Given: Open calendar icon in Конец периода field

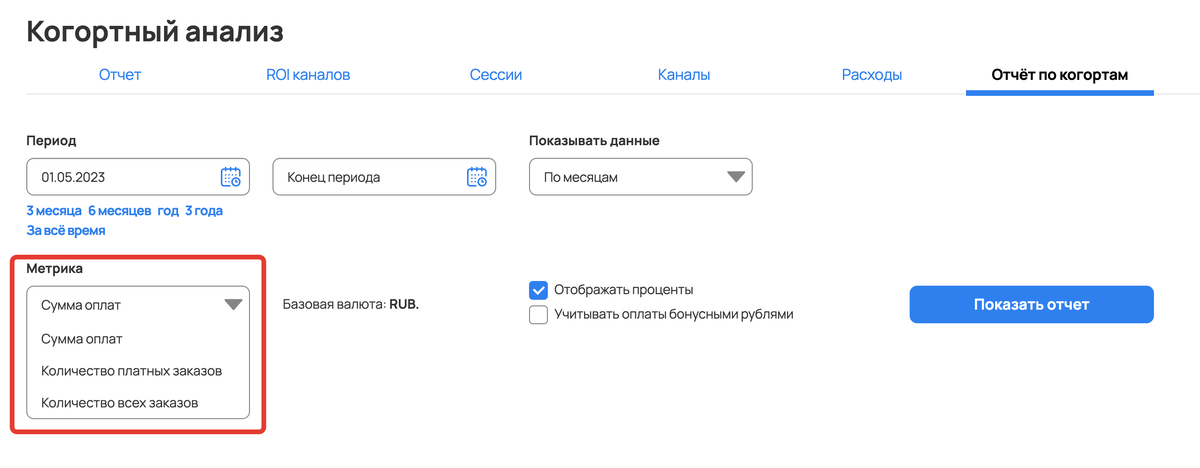Looking at the screenshot, I should 477,177.
